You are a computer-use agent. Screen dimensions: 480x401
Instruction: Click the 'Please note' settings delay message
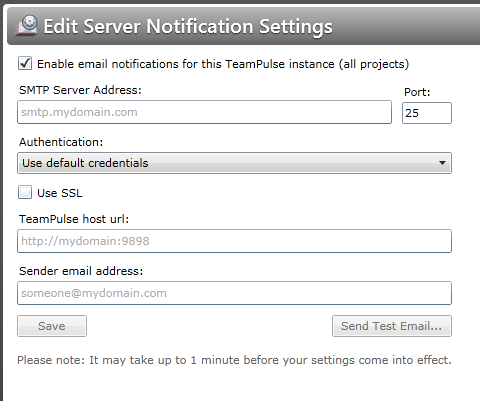coord(234,360)
